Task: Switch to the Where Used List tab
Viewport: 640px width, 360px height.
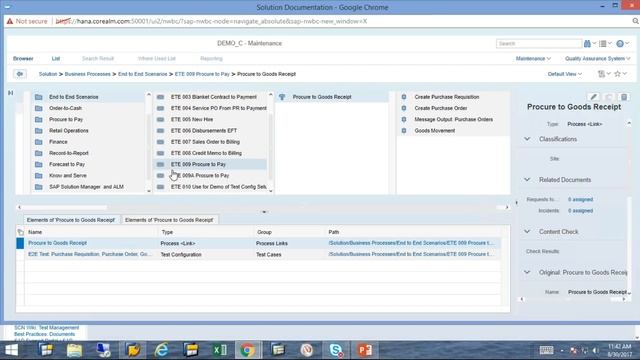Action: tap(157, 58)
